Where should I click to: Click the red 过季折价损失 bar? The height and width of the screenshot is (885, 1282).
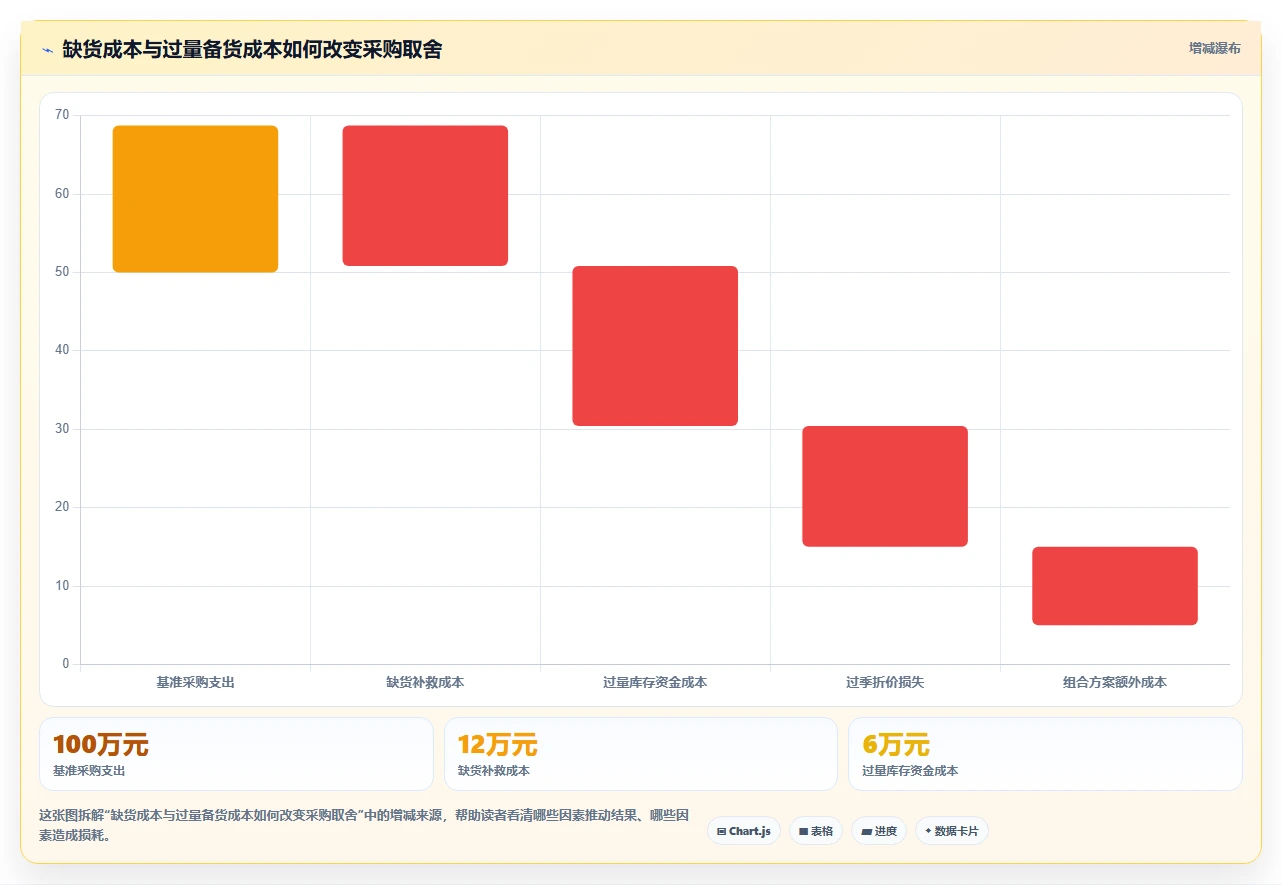coord(885,486)
